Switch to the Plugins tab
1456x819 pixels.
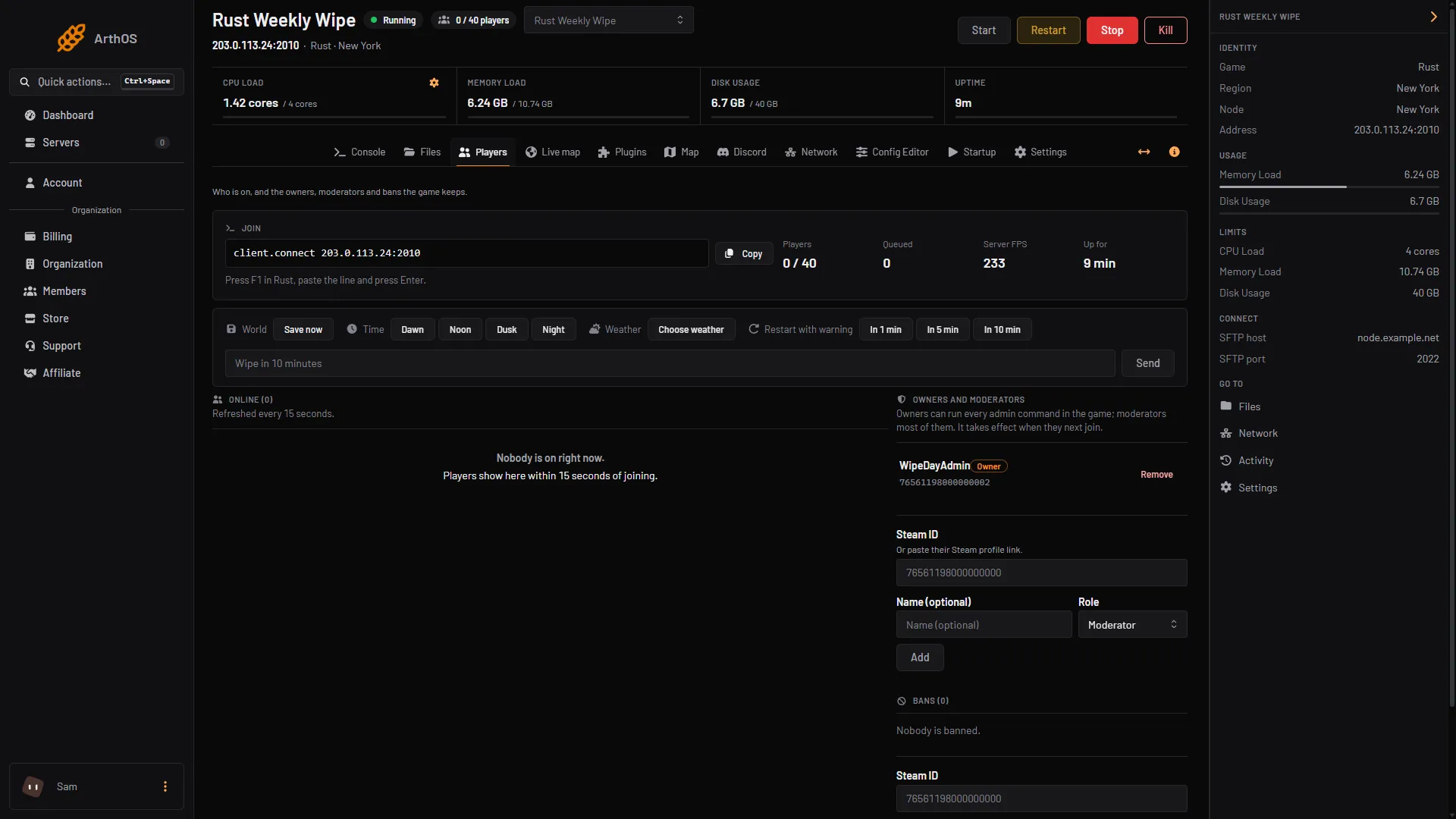622,152
